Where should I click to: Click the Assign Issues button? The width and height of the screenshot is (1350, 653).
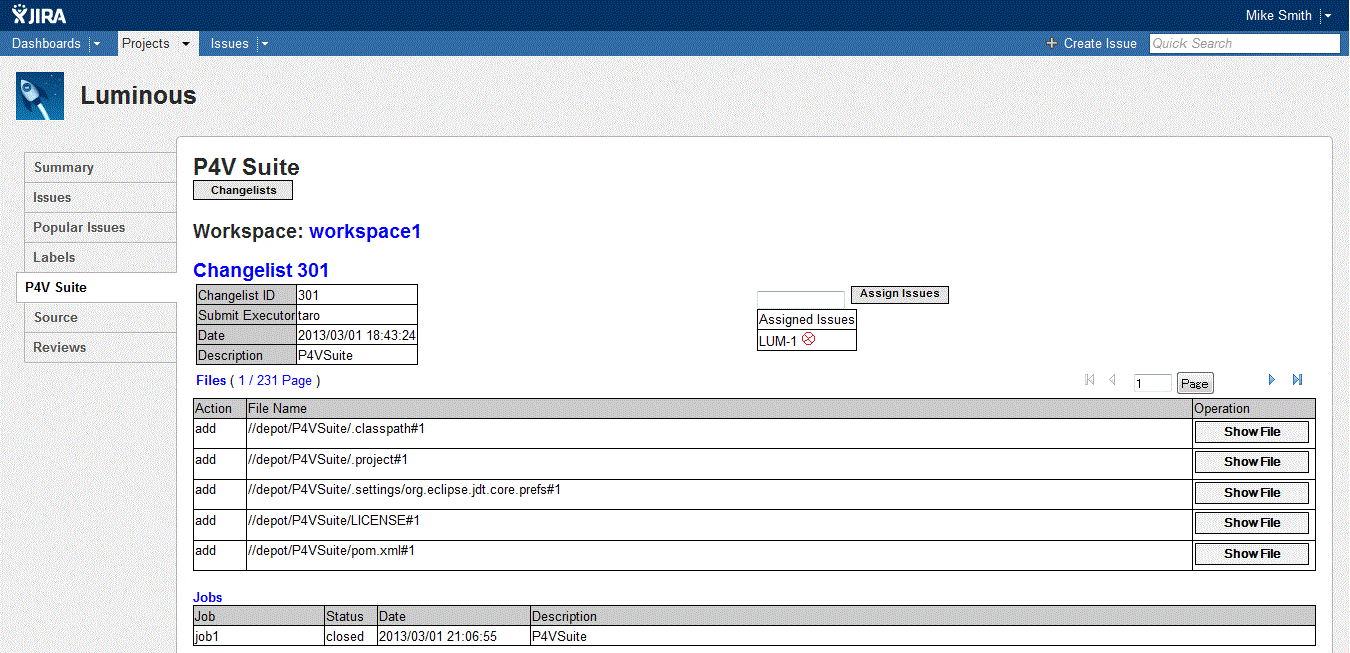point(899,294)
